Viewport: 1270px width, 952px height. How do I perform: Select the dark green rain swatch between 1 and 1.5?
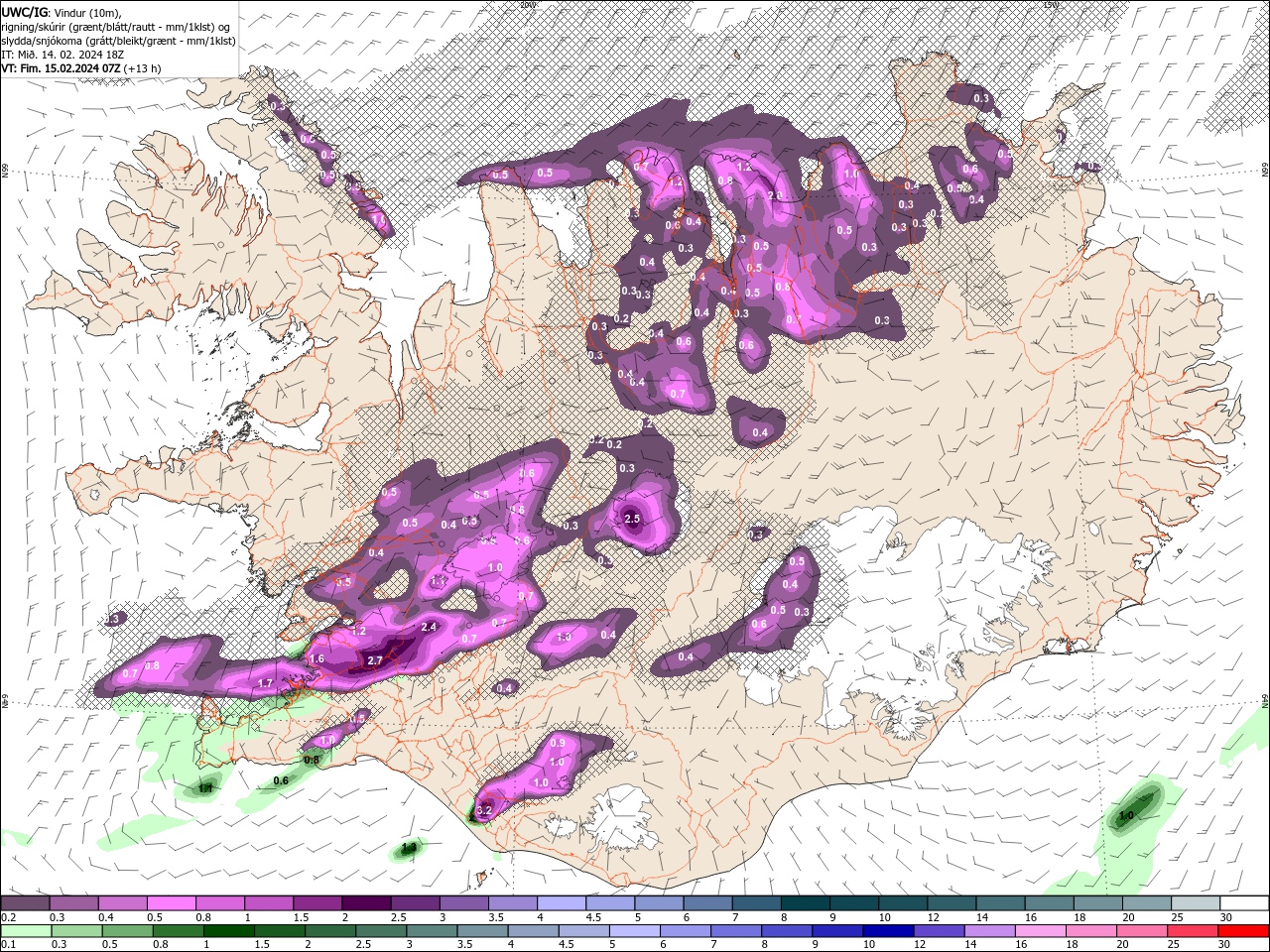pyautogui.click(x=228, y=931)
